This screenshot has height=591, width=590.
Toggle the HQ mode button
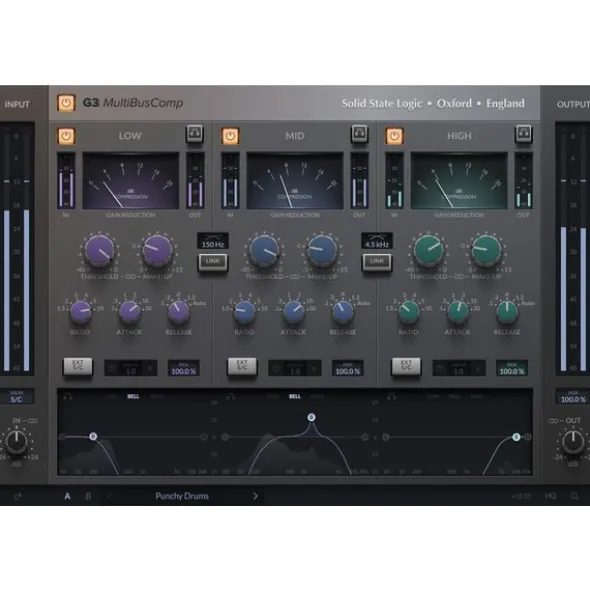[550, 496]
